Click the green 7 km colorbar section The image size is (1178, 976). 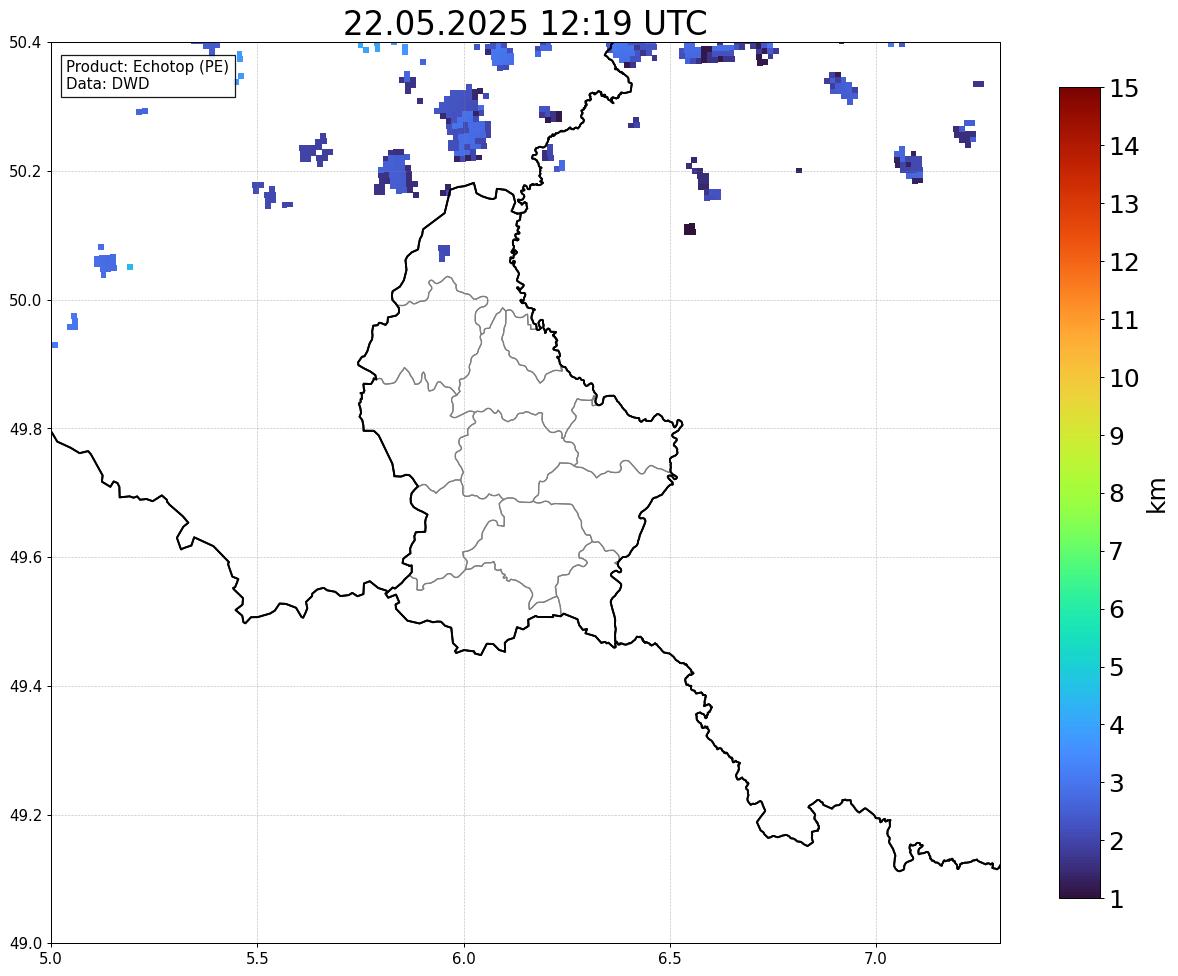coord(1080,551)
